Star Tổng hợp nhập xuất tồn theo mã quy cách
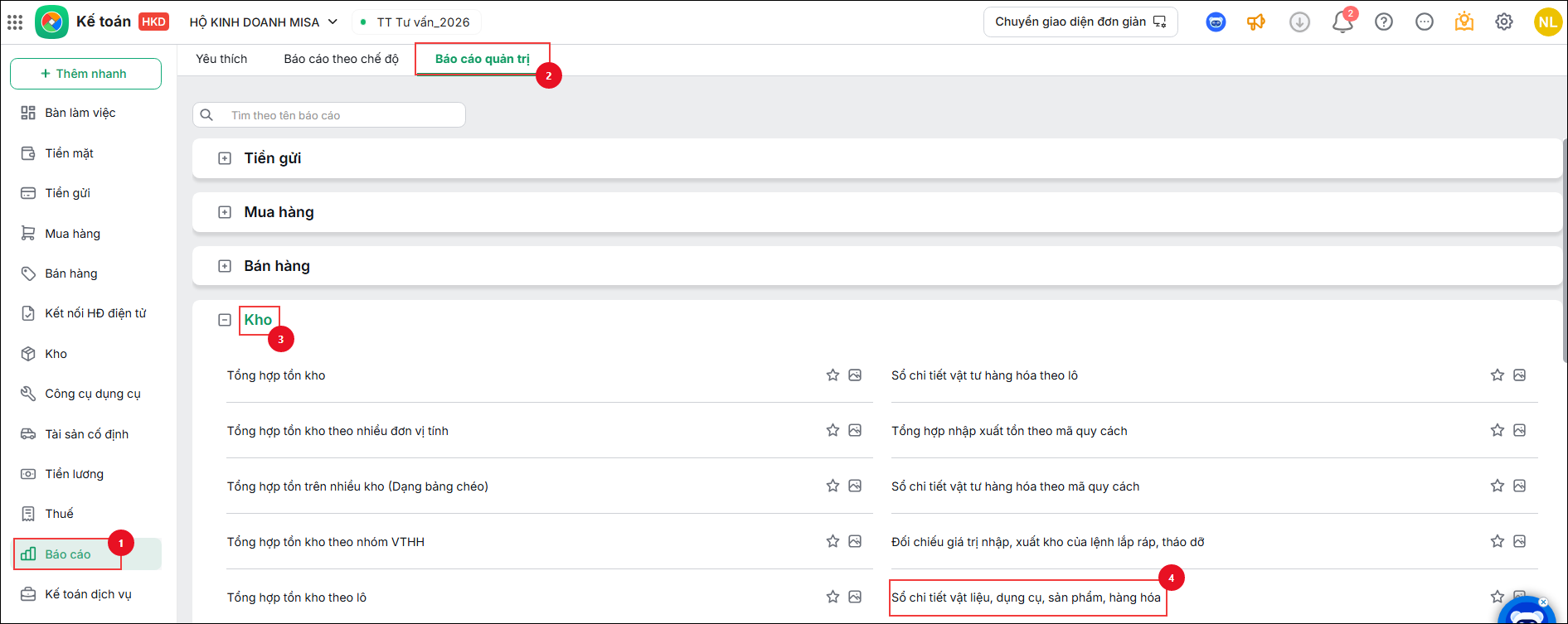Viewport: 1568px width, 624px height. tap(1497, 431)
